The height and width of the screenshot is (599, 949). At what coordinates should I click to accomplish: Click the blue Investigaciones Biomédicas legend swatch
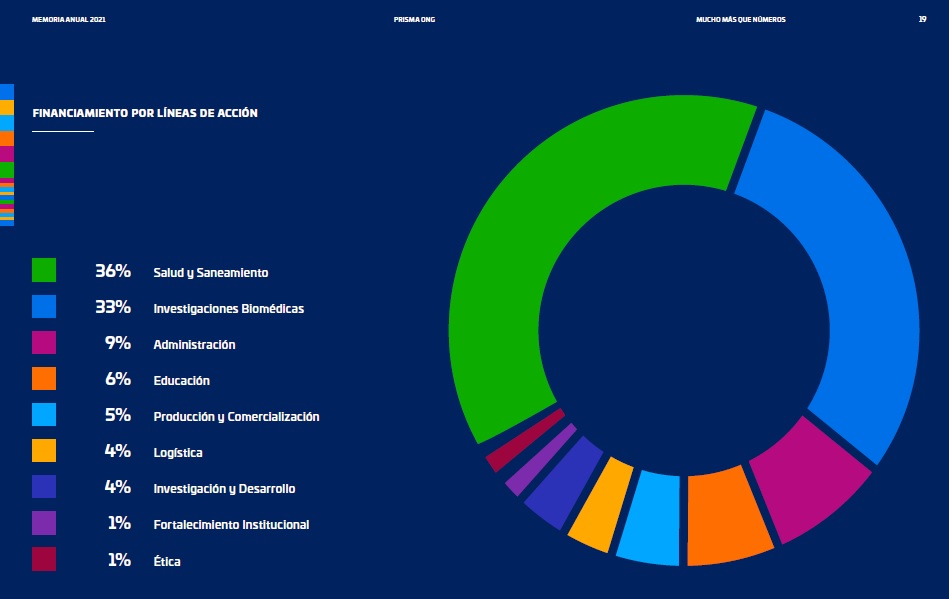[x=44, y=307]
